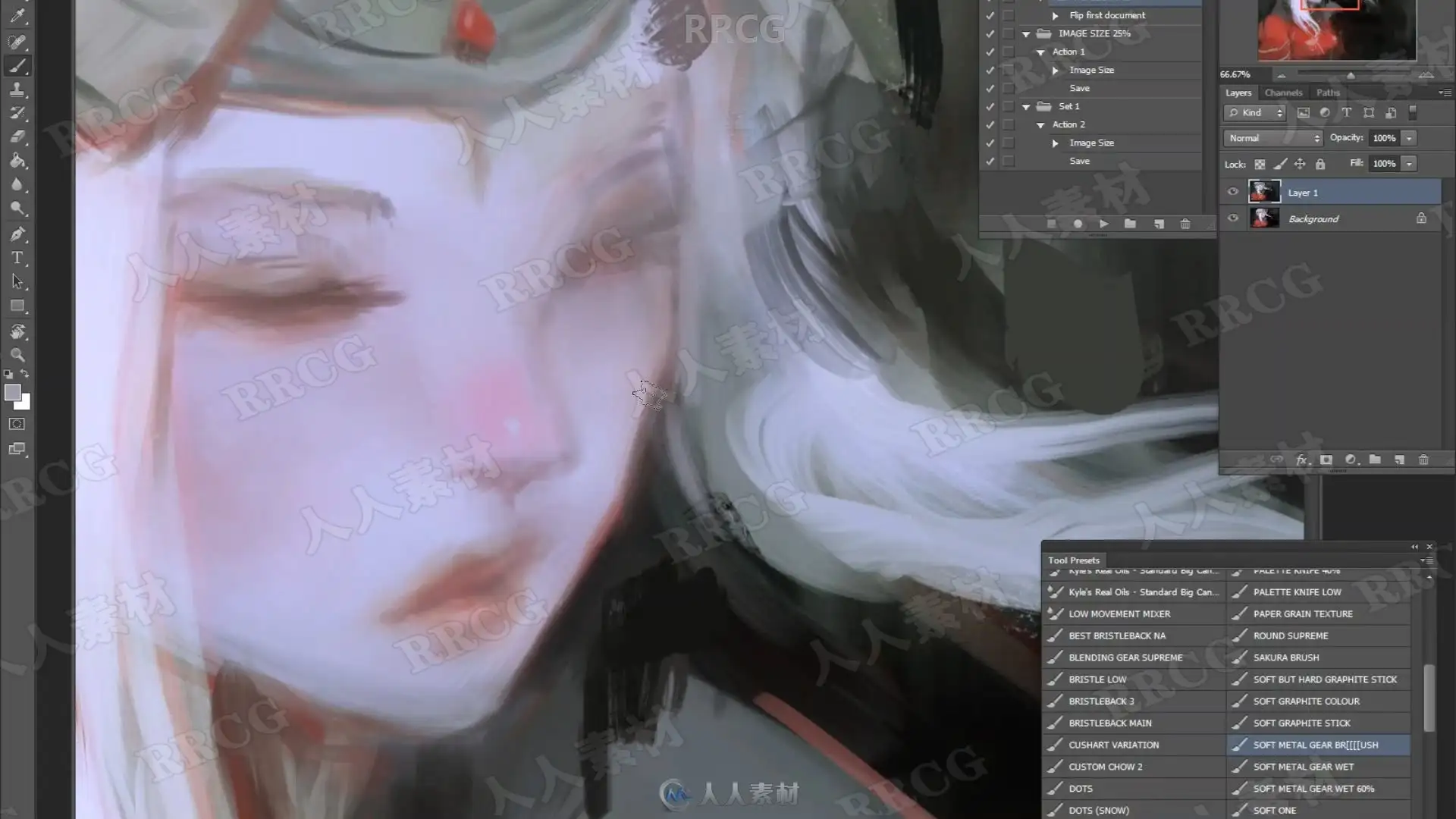Select the Pen tool
1456x819 pixels.
pos(17,234)
